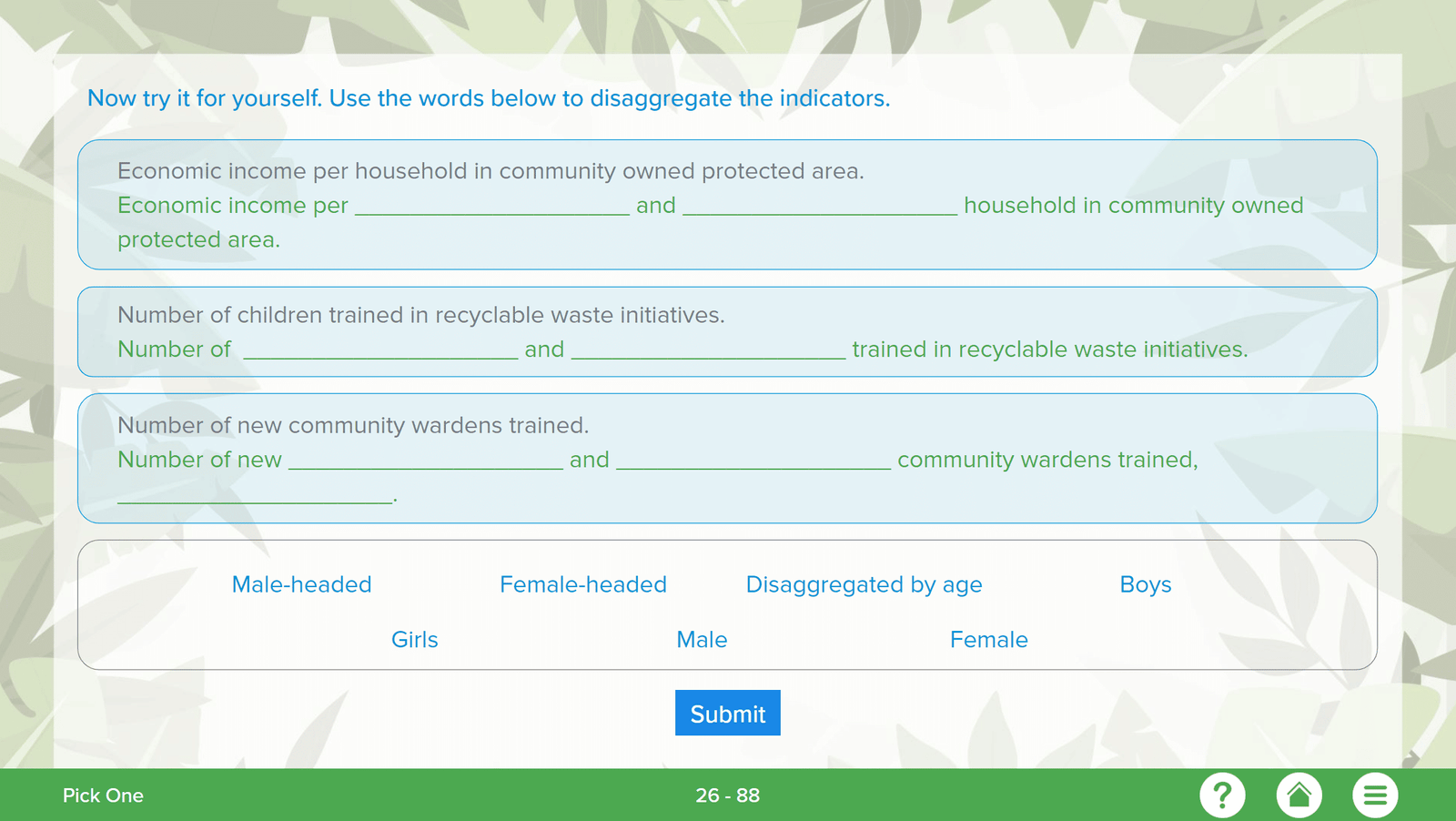Image resolution: width=1456 pixels, height=821 pixels.
Task: Click the Pick One label in footer
Action: (103, 796)
